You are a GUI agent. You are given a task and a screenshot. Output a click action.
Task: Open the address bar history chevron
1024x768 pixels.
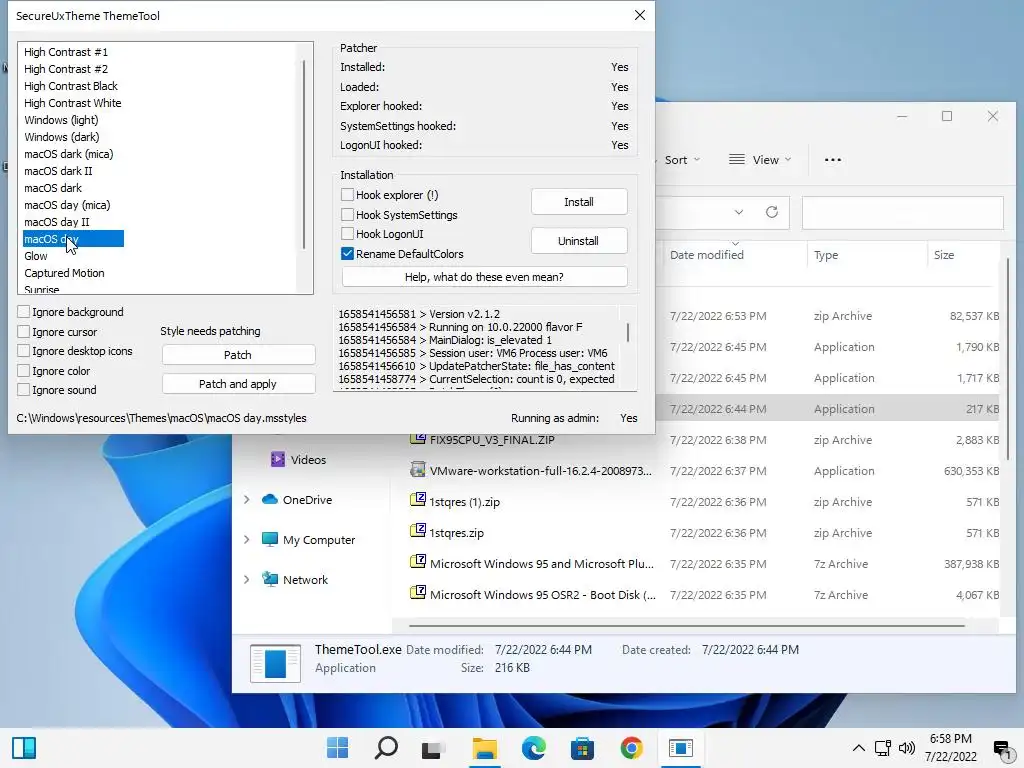coord(739,212)
